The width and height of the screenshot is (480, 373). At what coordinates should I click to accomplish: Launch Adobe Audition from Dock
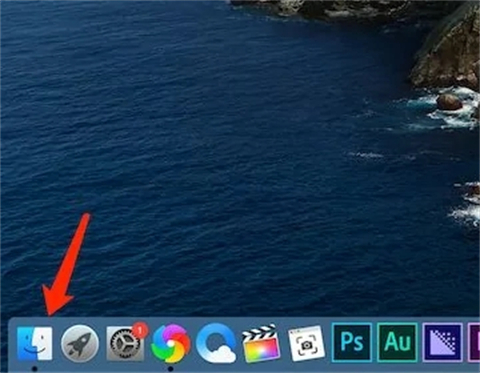(397, 342)
